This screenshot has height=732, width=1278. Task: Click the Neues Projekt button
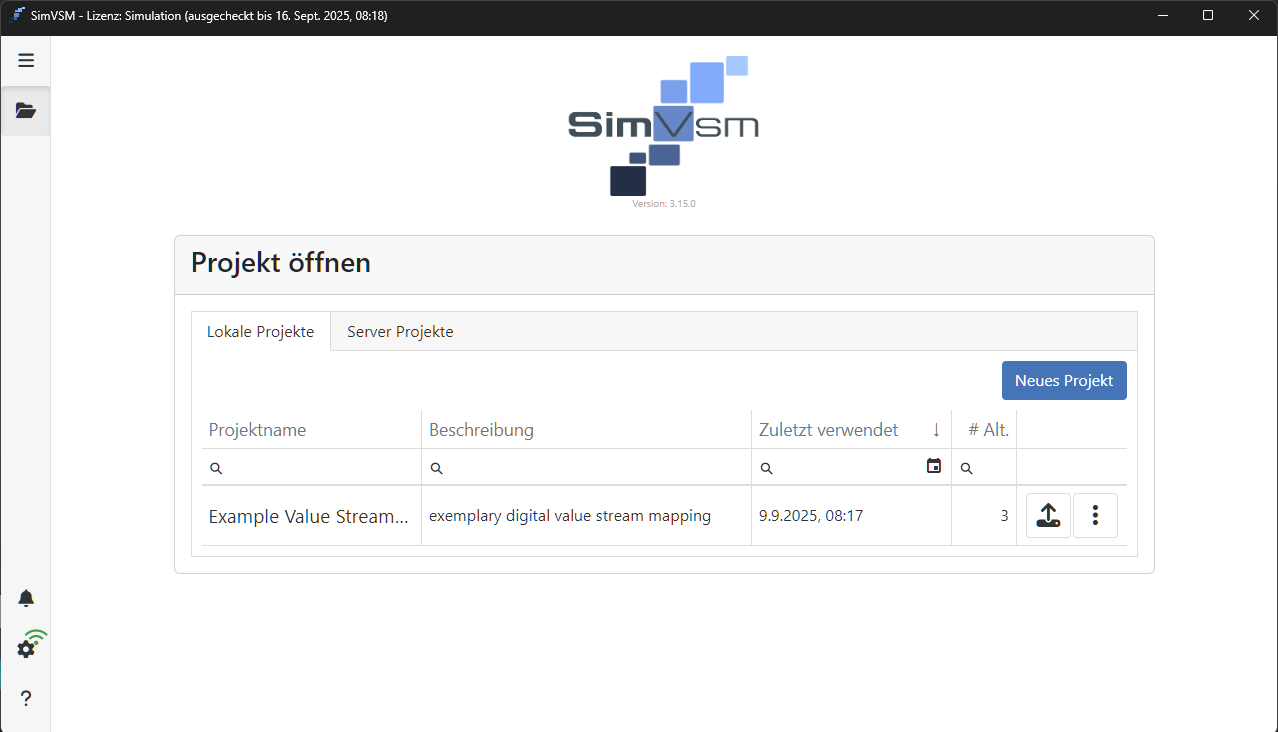pyautogui.click(x=1064, y=381)
